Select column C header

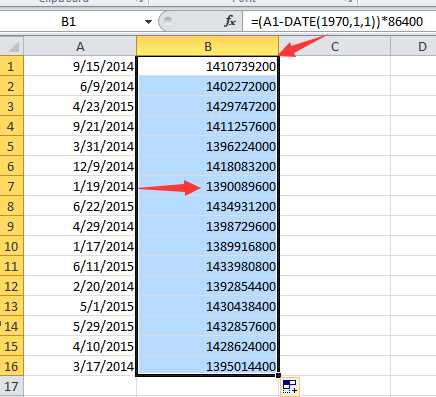pyautogui.click(x=335, y=46)
